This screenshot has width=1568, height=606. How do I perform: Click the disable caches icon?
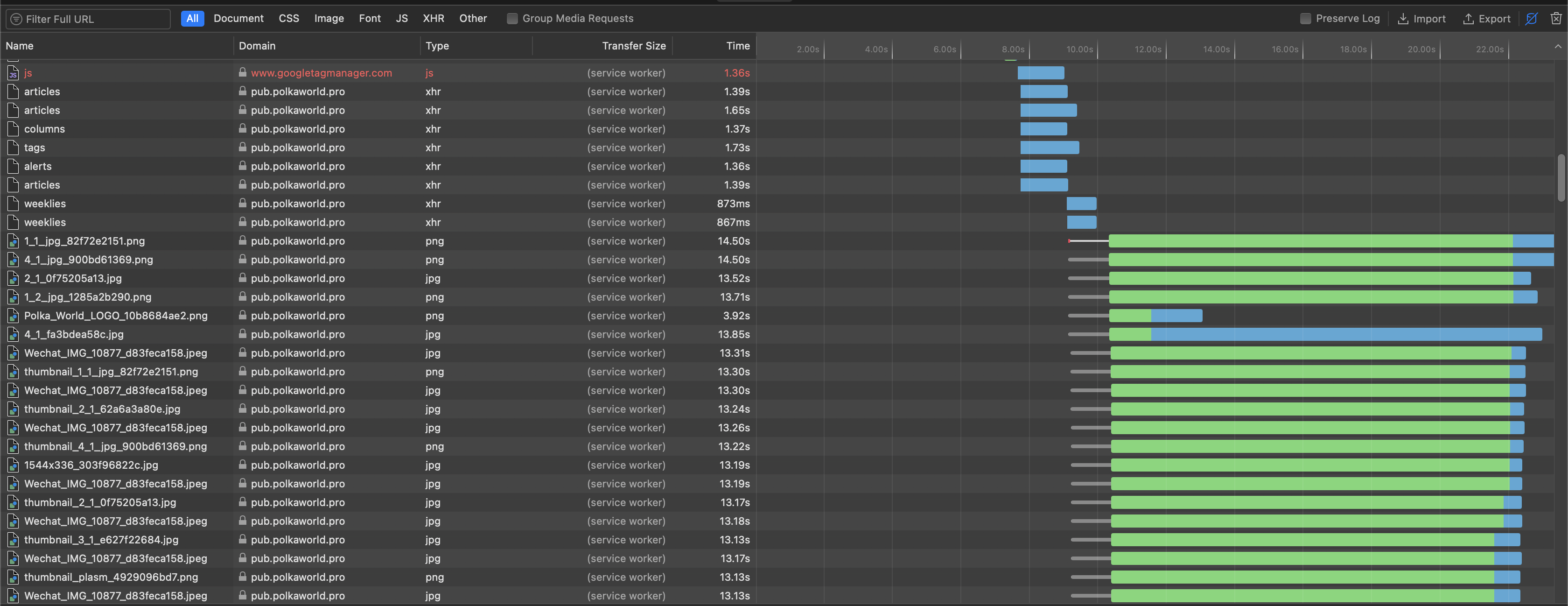(1532, 18)
